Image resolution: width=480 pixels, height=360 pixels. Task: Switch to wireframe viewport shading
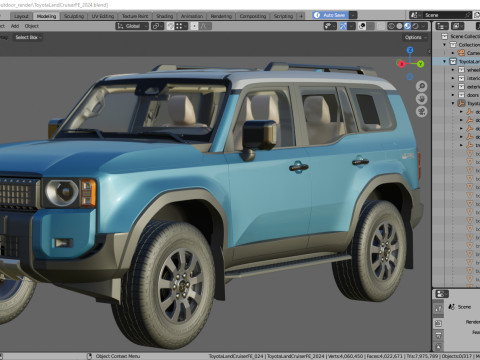(x=391, y=26)
